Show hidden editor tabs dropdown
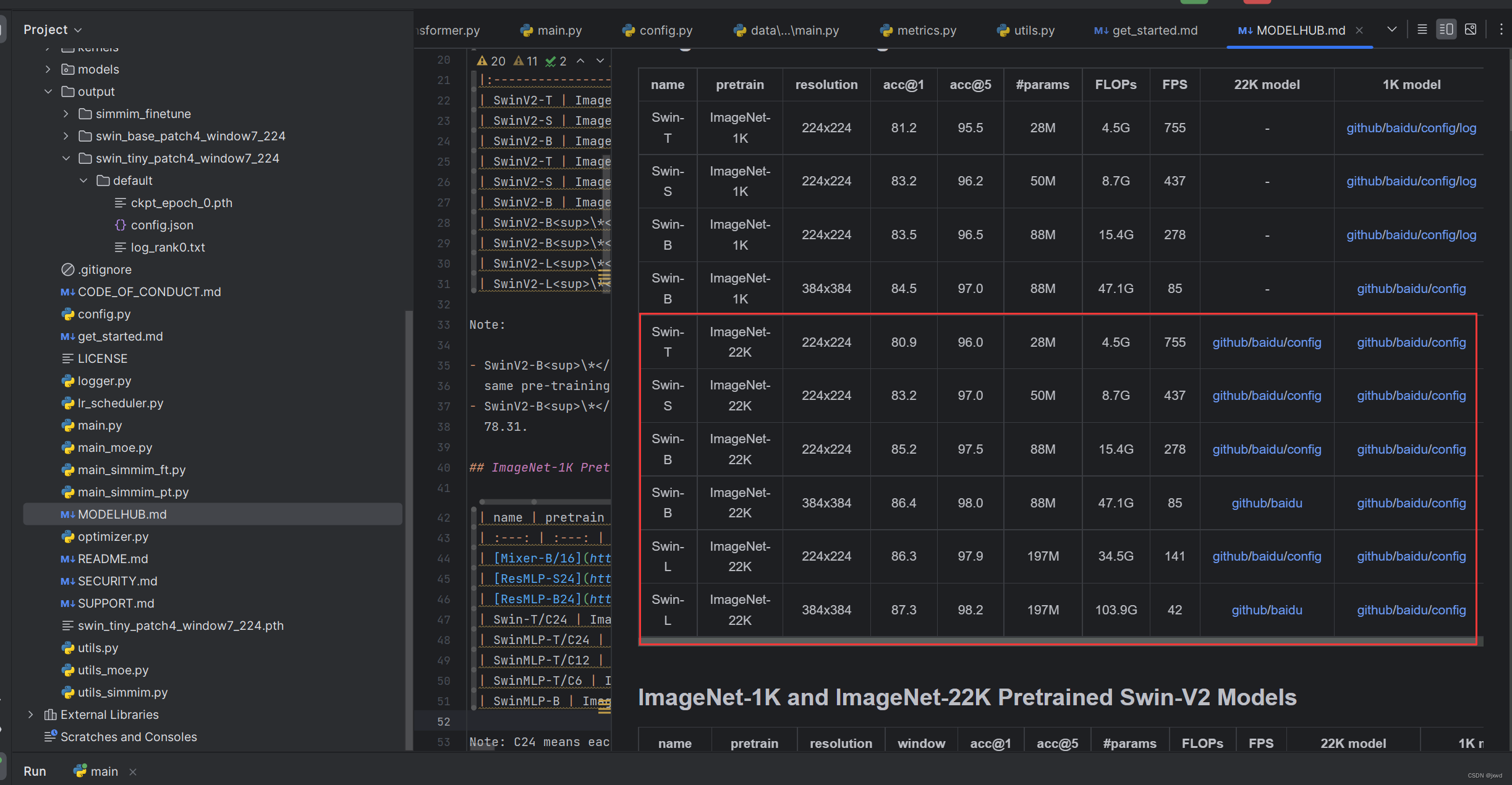1512x785 pixels. point(1392,30)
